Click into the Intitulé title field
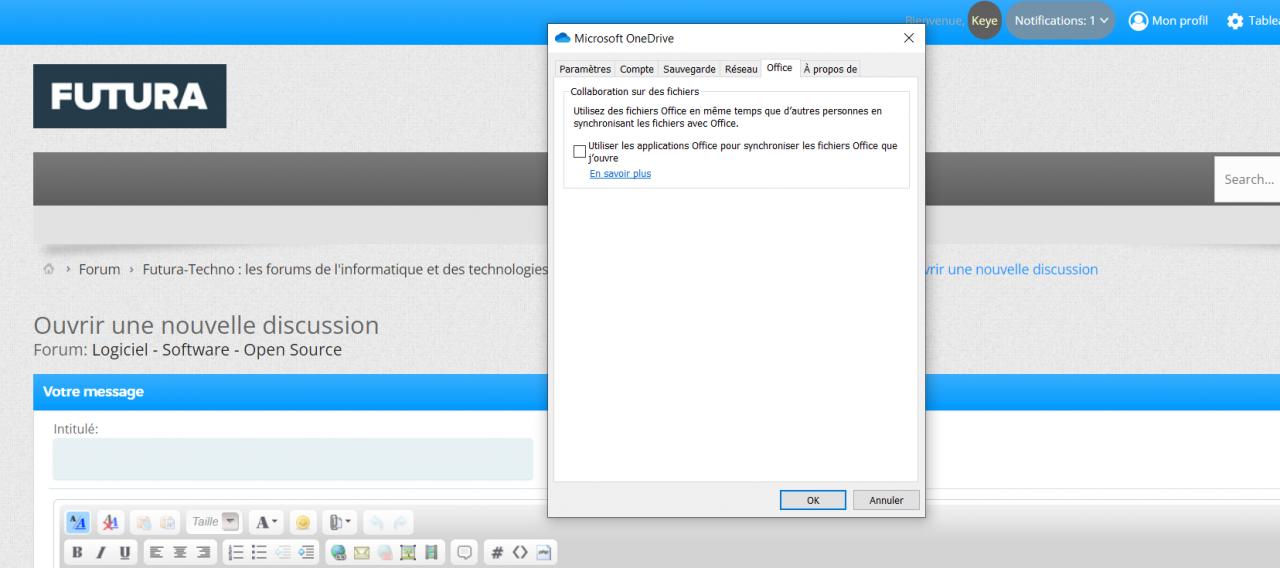 (x=293, y=459)
